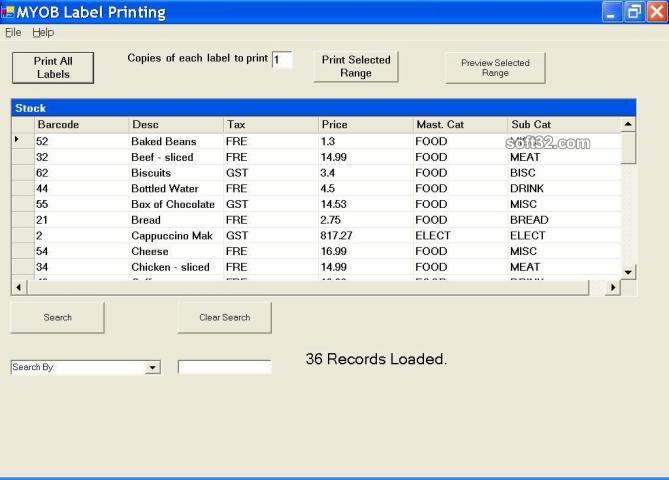Click ELECT master category cell
669x480 pixels.
[460, 236]
